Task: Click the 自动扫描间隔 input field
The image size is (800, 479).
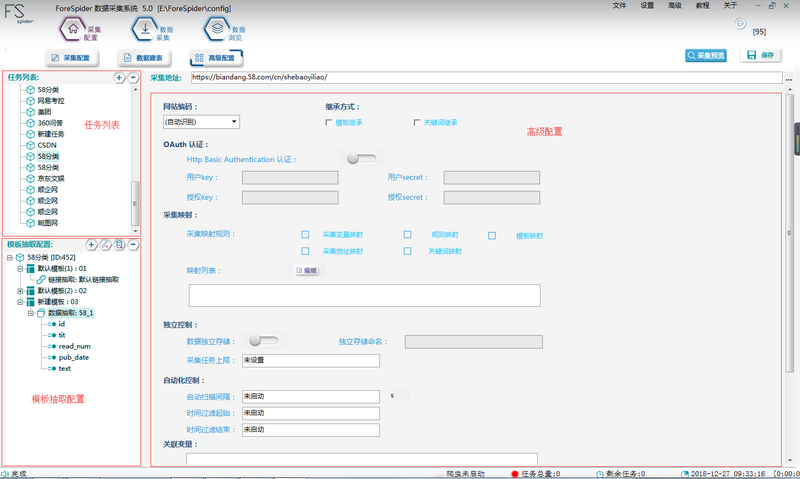Action: [x=311, y=396]
